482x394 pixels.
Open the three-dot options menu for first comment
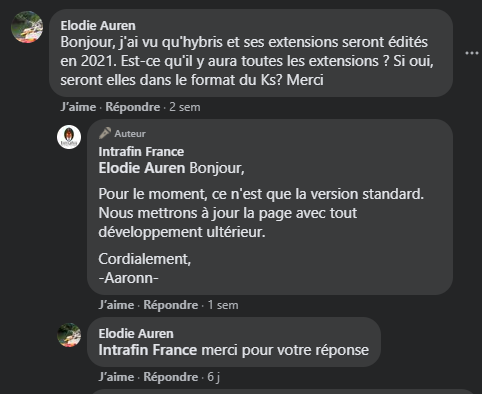coord(472,53)
